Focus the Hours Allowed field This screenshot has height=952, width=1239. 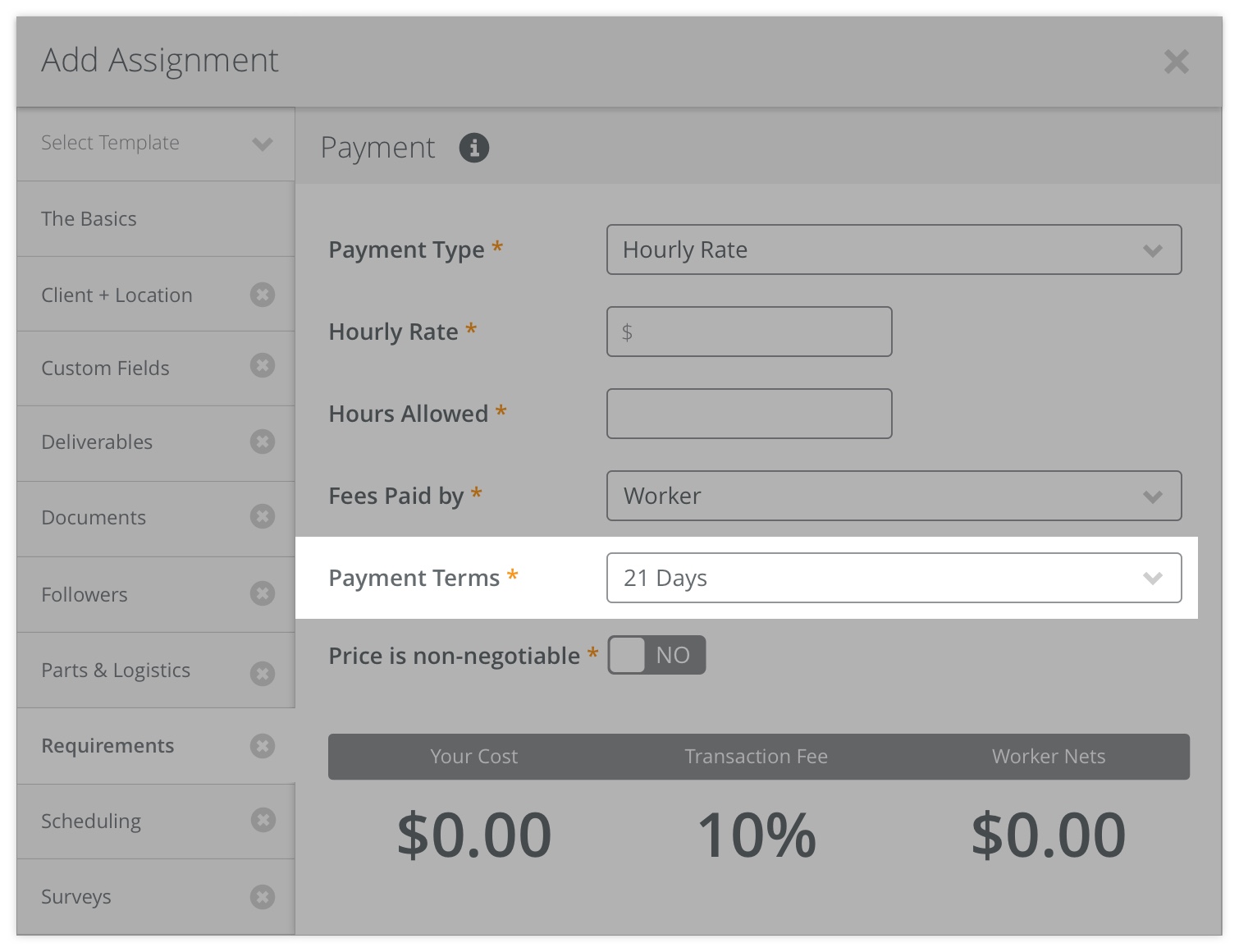tap(749, 414)
